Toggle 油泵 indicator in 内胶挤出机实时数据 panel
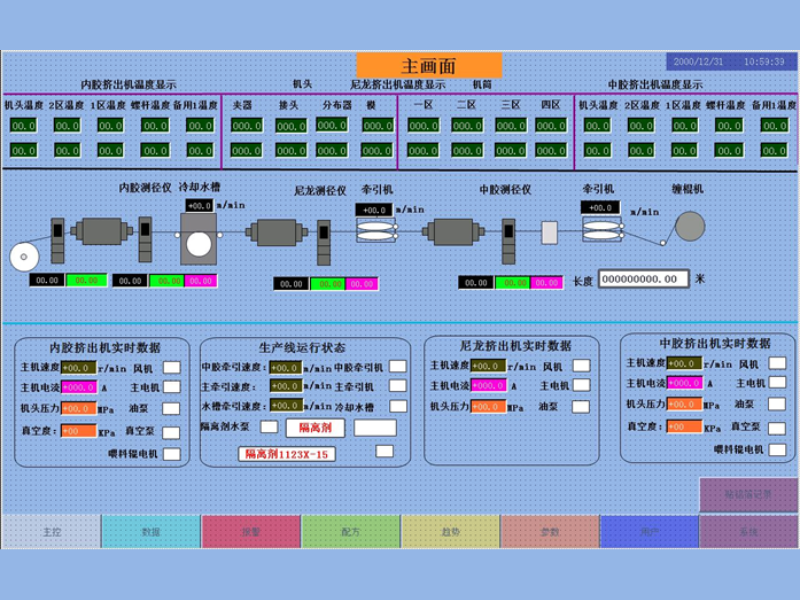The image size is (800, 600). tap(171, 409)
